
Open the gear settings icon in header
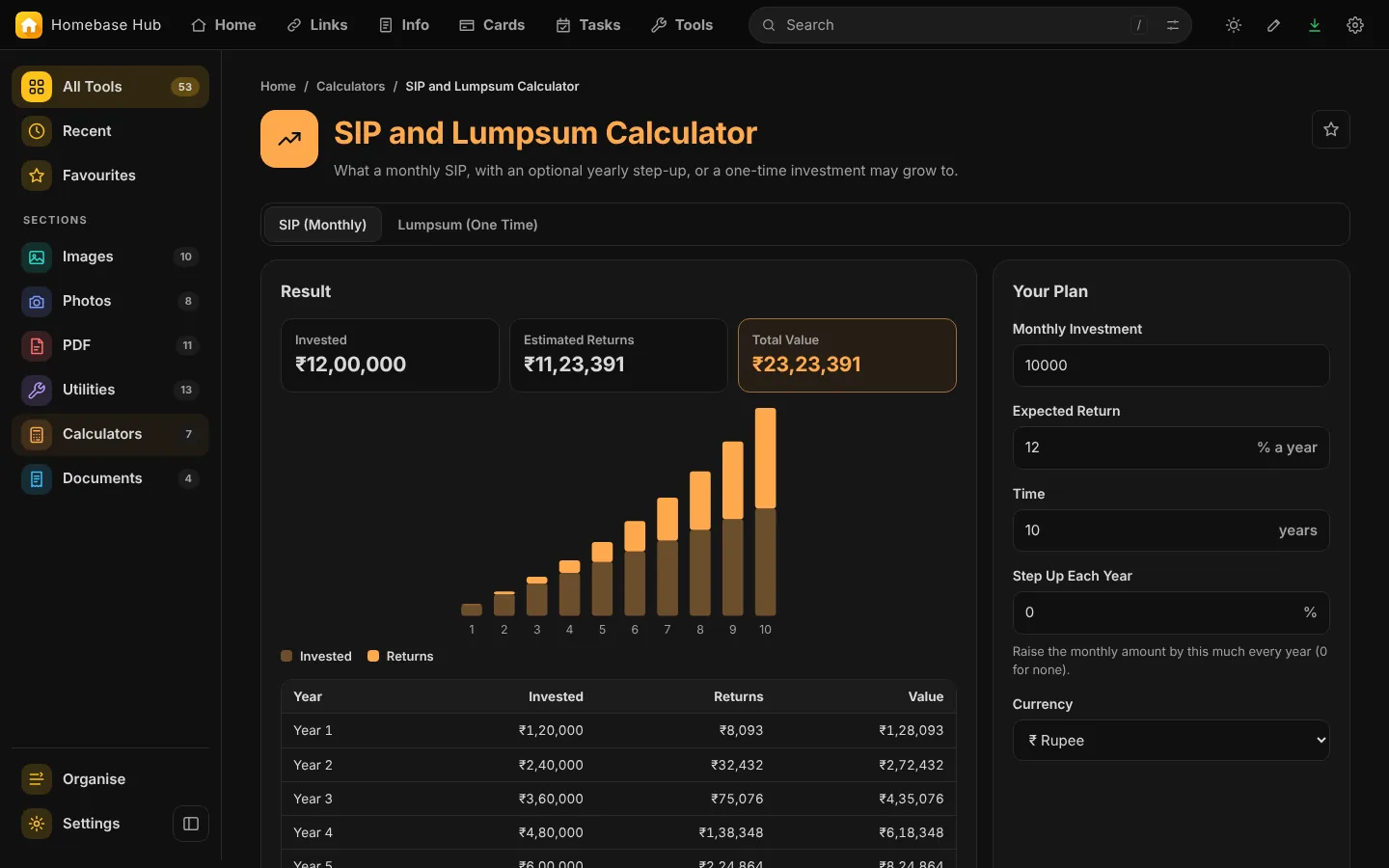tap(1355, 25)
